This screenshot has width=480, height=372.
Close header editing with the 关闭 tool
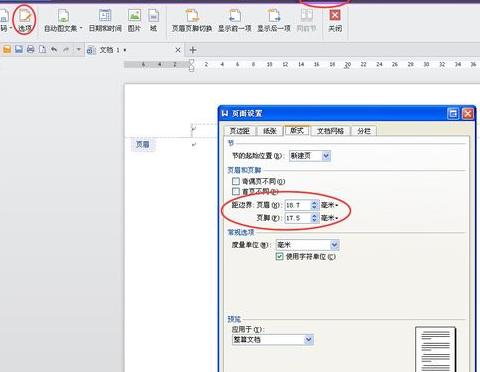335,21
